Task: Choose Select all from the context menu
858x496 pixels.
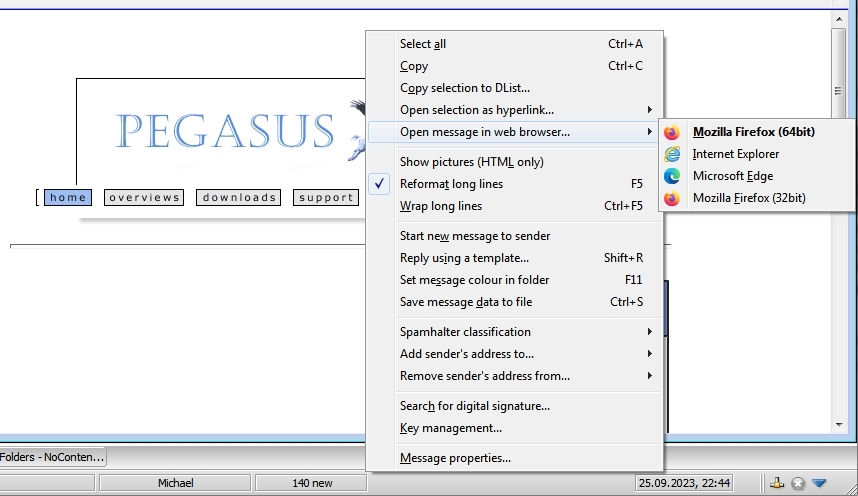Action: [422, 44]
